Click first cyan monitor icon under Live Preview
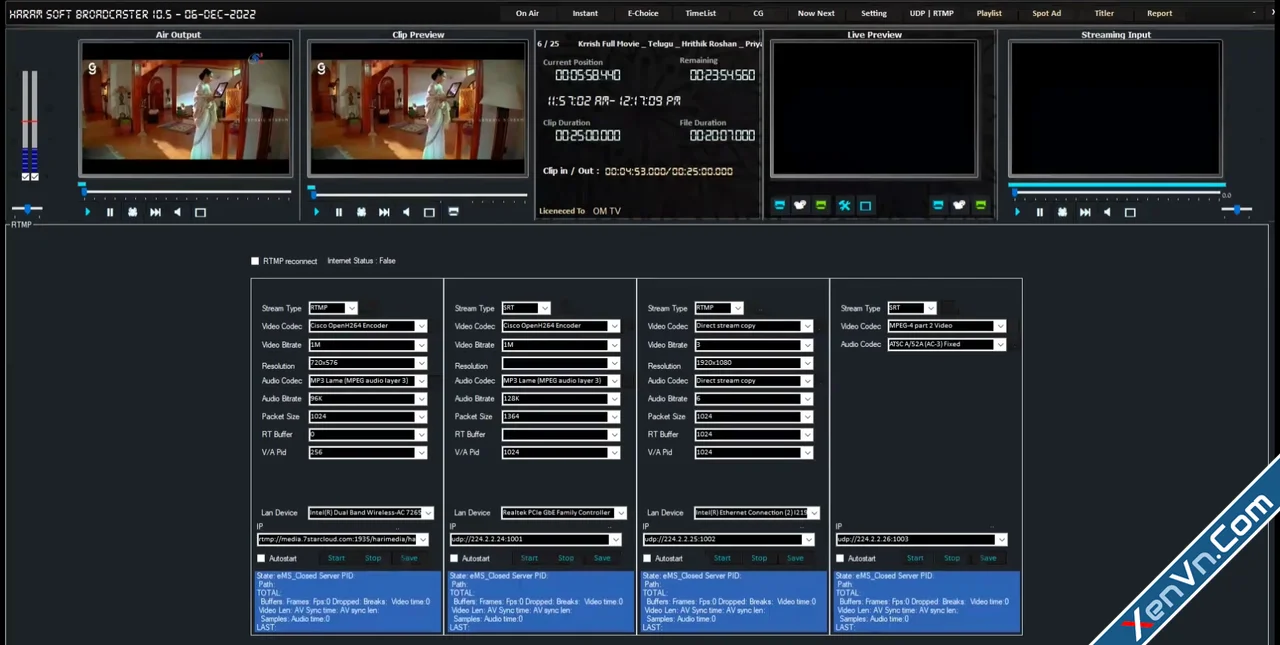 click(x=779, y=205)
